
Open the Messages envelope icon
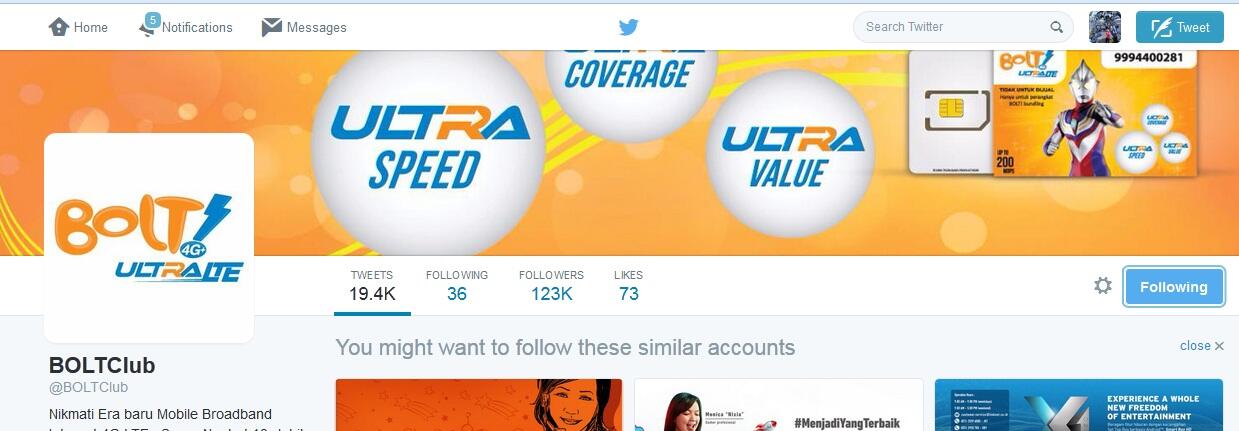271,27
